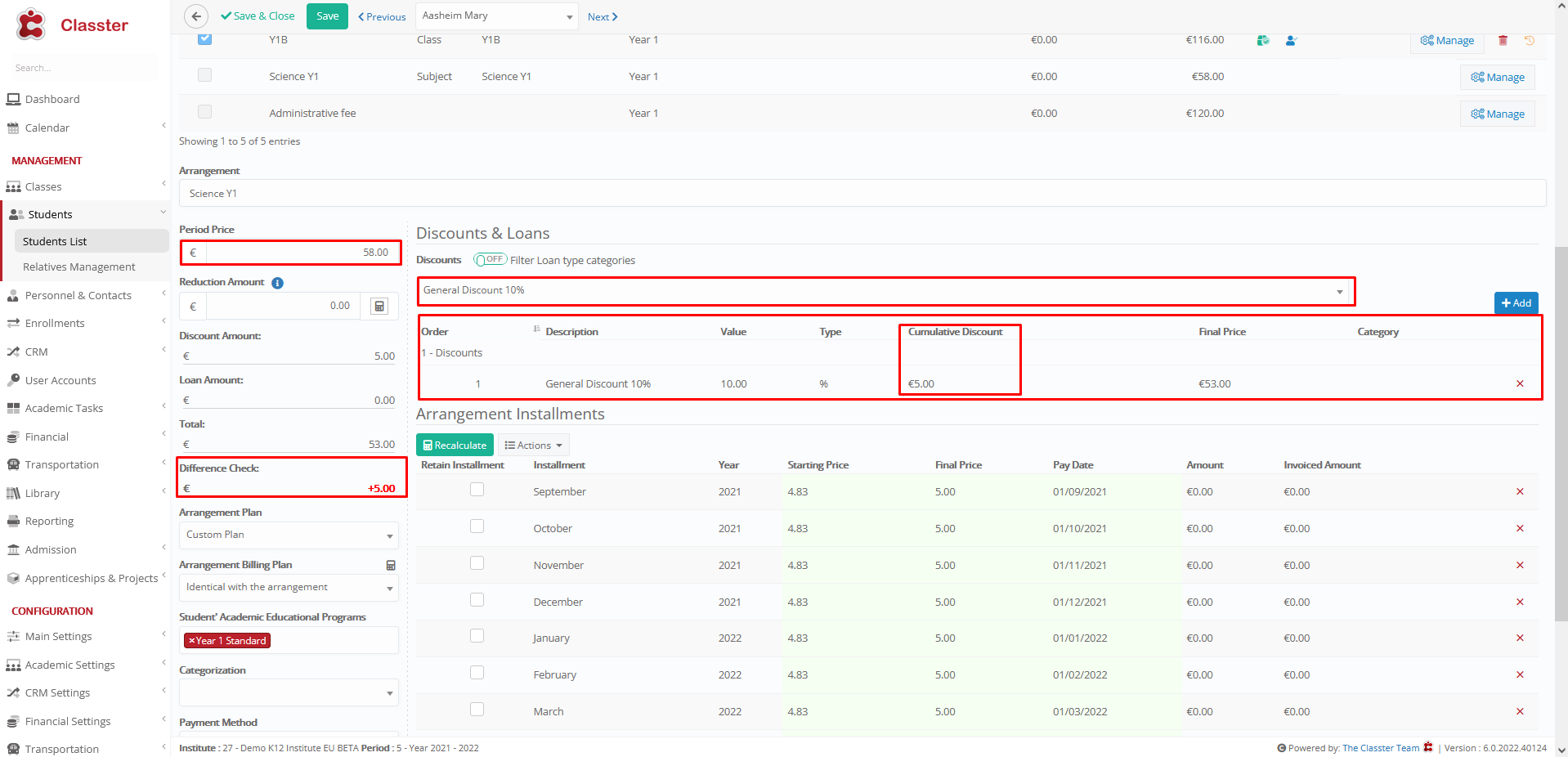The height and width of the screenshot is (757, 1568).
Task: Open the Reduction Amount calculator icon
Action: (379, 306)
